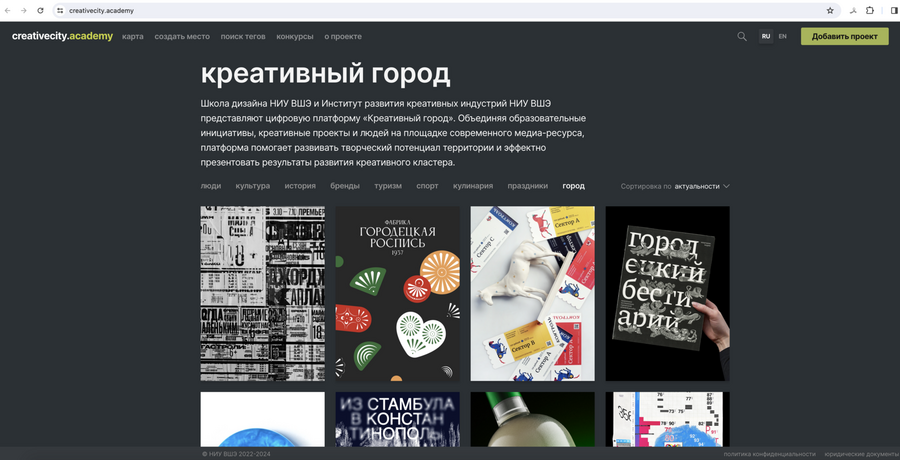Select the бренды category tab
900x460 pixels.
pyautogui.click(x=345, y=186)
